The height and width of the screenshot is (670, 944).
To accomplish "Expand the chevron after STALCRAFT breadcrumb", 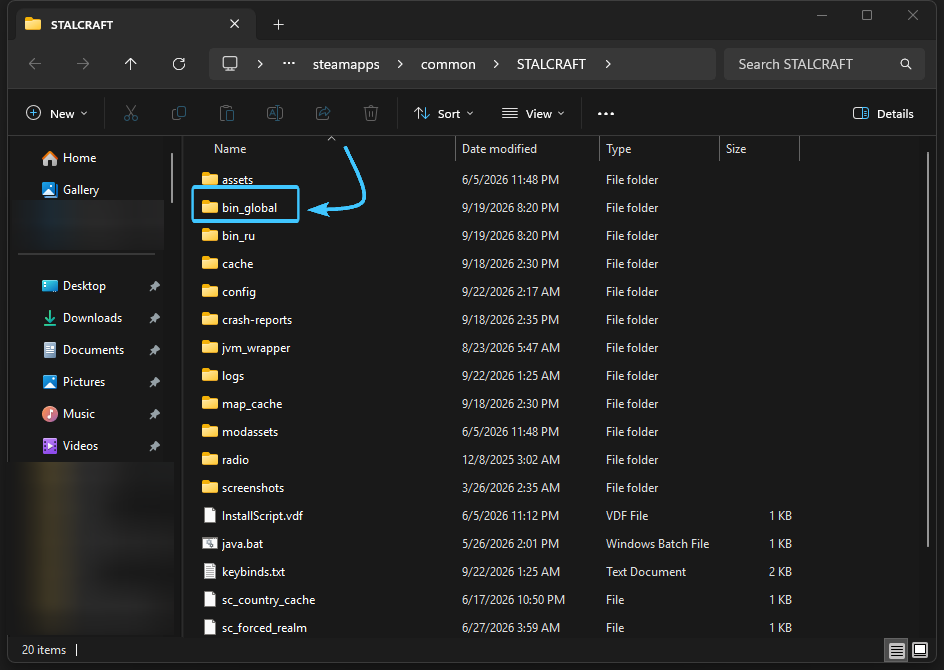I will click(608, 64).
